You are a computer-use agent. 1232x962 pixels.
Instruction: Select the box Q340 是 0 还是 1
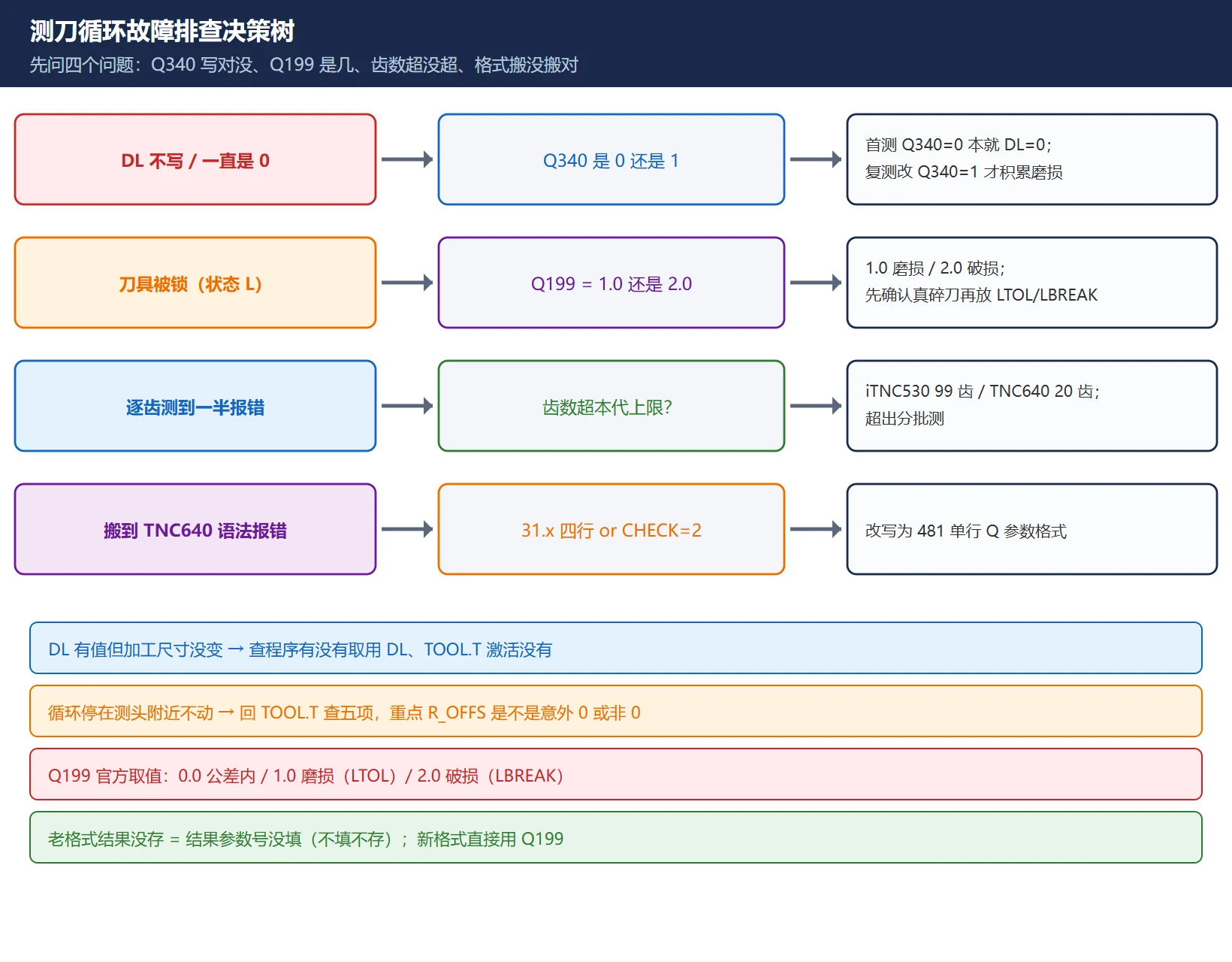[611, 159]
